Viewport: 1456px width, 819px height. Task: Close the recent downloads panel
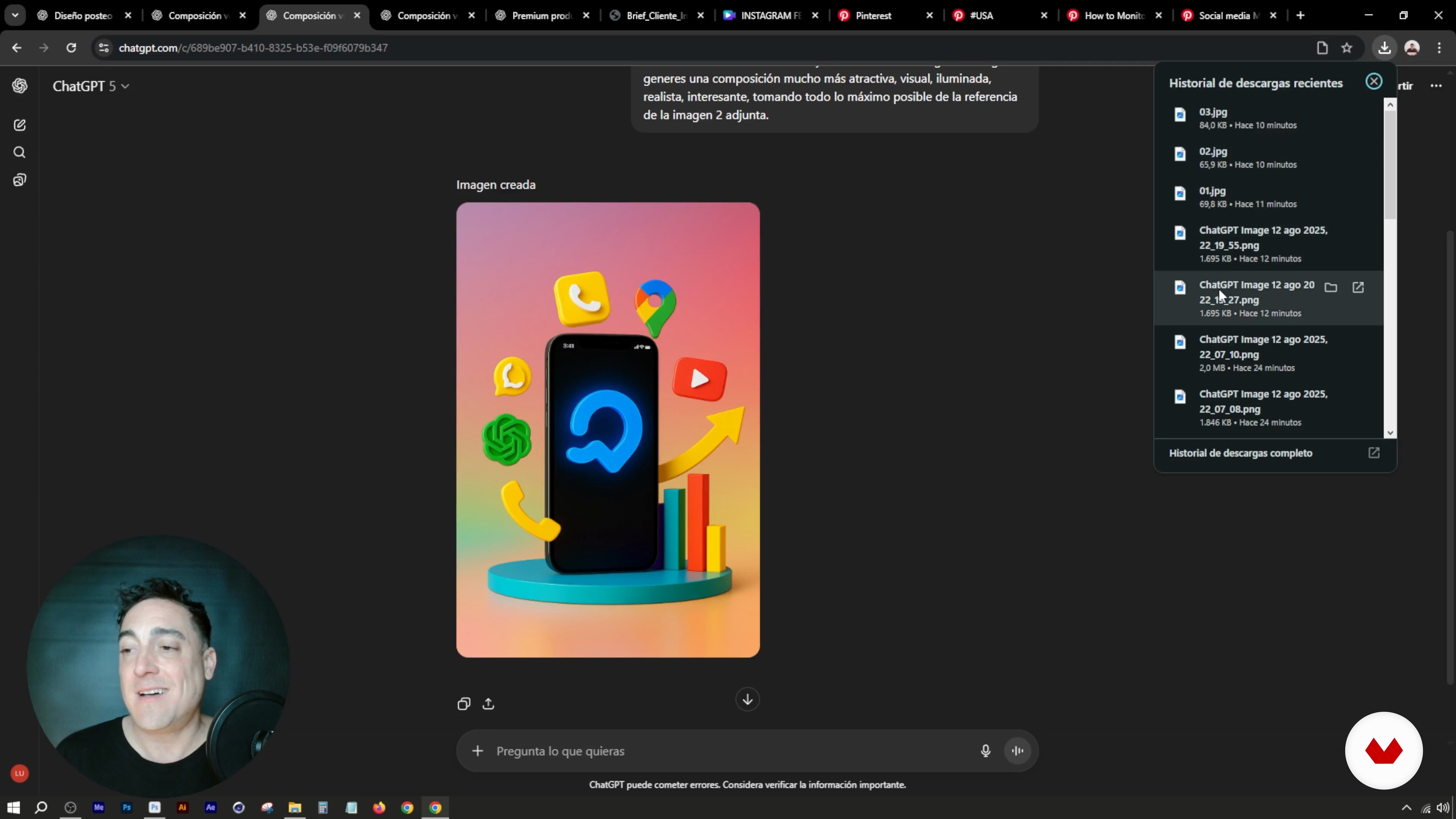click(x=1374, y=82)
